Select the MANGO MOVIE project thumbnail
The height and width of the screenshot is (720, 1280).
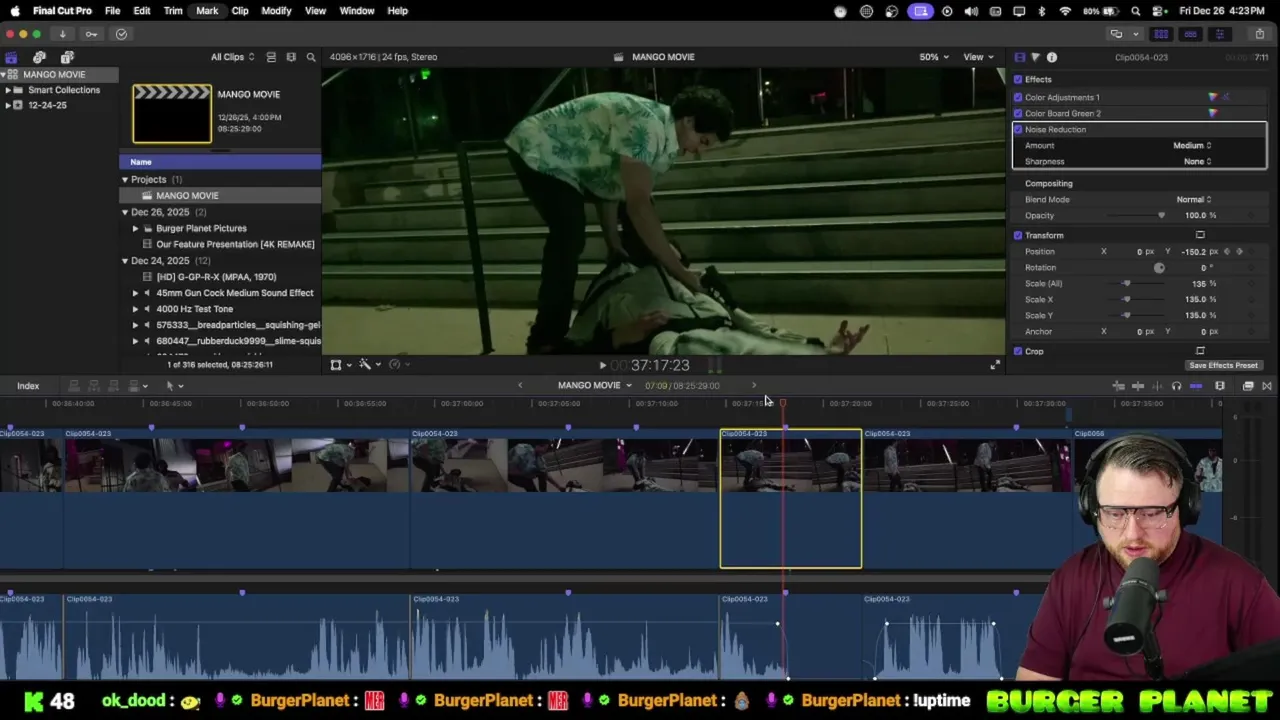tap(172, 114)
